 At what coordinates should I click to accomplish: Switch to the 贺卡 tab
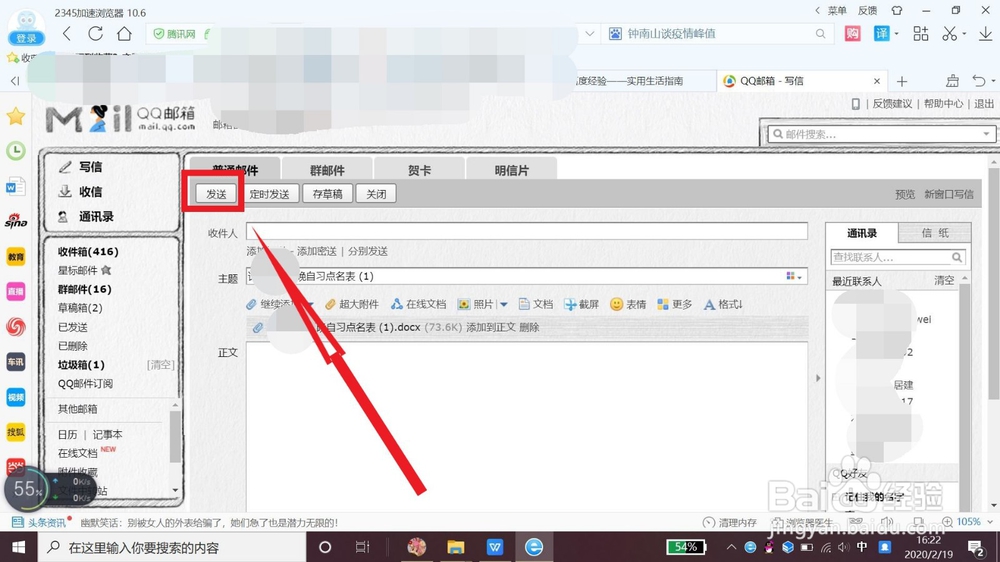419,170
